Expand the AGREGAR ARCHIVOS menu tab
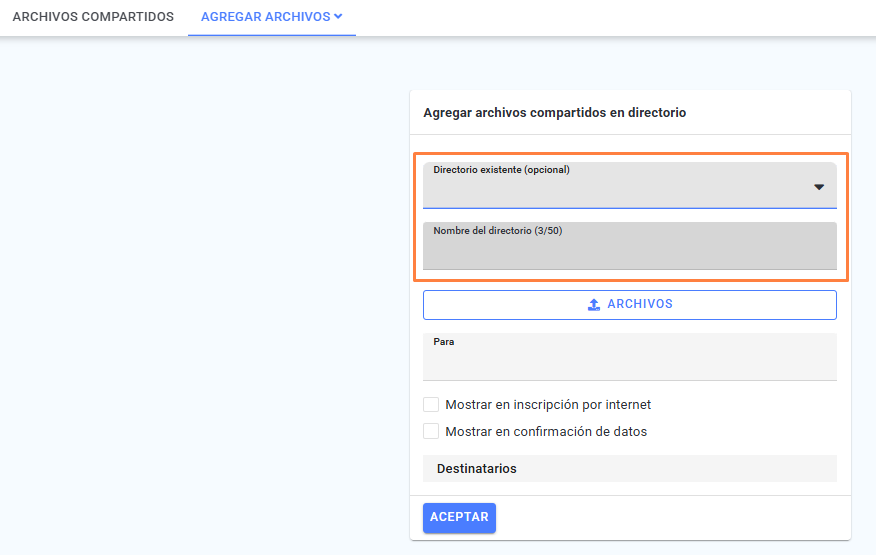The width and height of the screenshot is (876, 555). tap(272, 17)
